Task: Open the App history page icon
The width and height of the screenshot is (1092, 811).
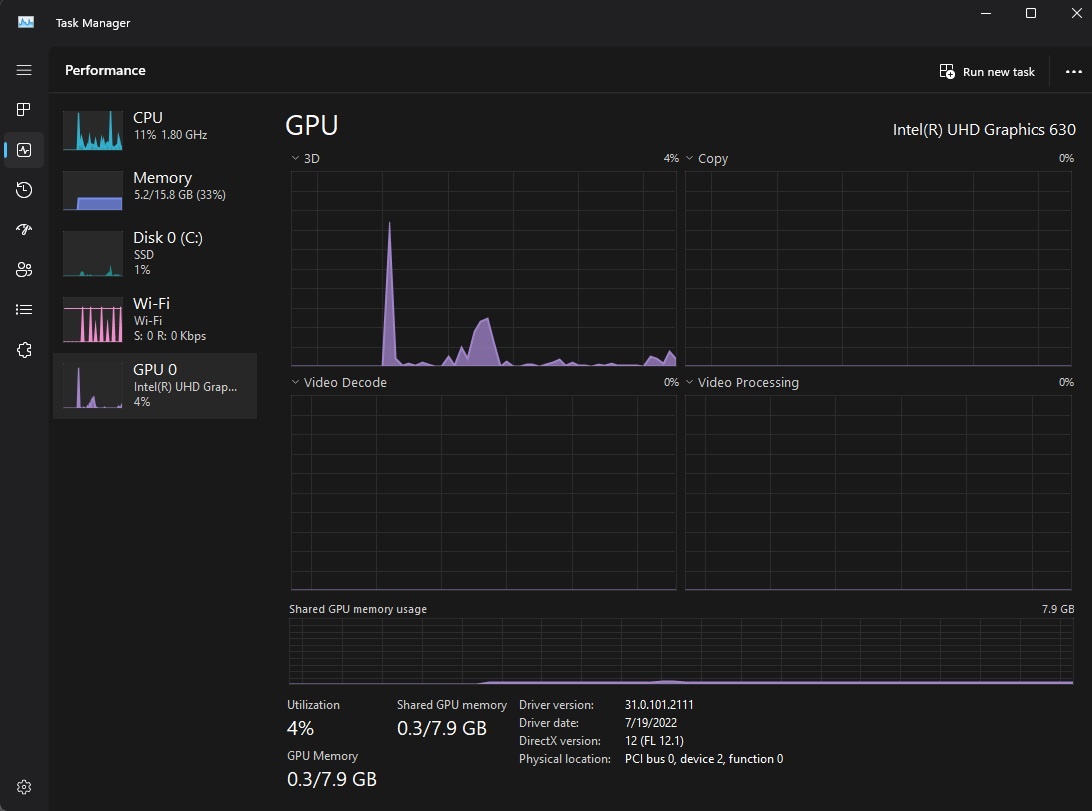Action: [x=24, y=189]
